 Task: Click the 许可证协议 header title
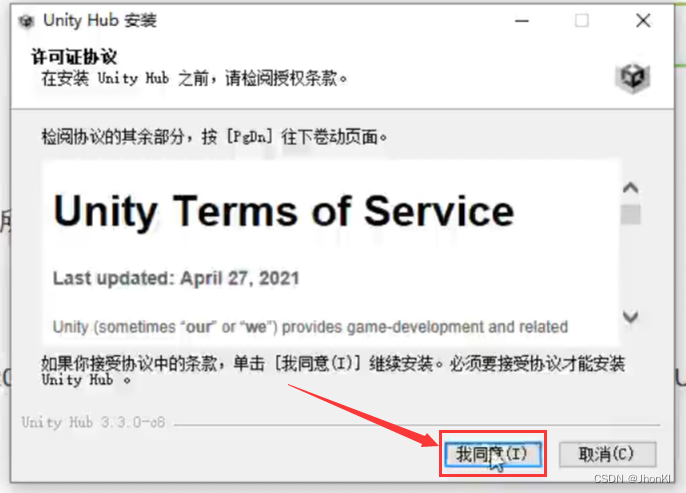pyautogui.click(x=74, y=57)
